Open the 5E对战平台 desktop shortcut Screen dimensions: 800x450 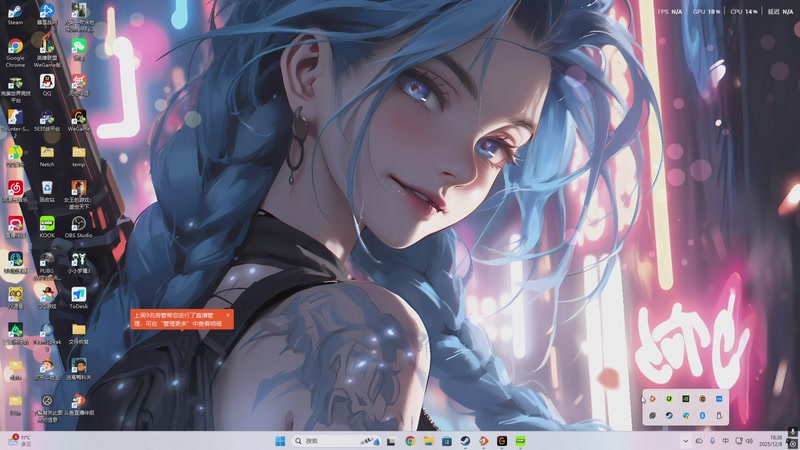click(47, 120)
